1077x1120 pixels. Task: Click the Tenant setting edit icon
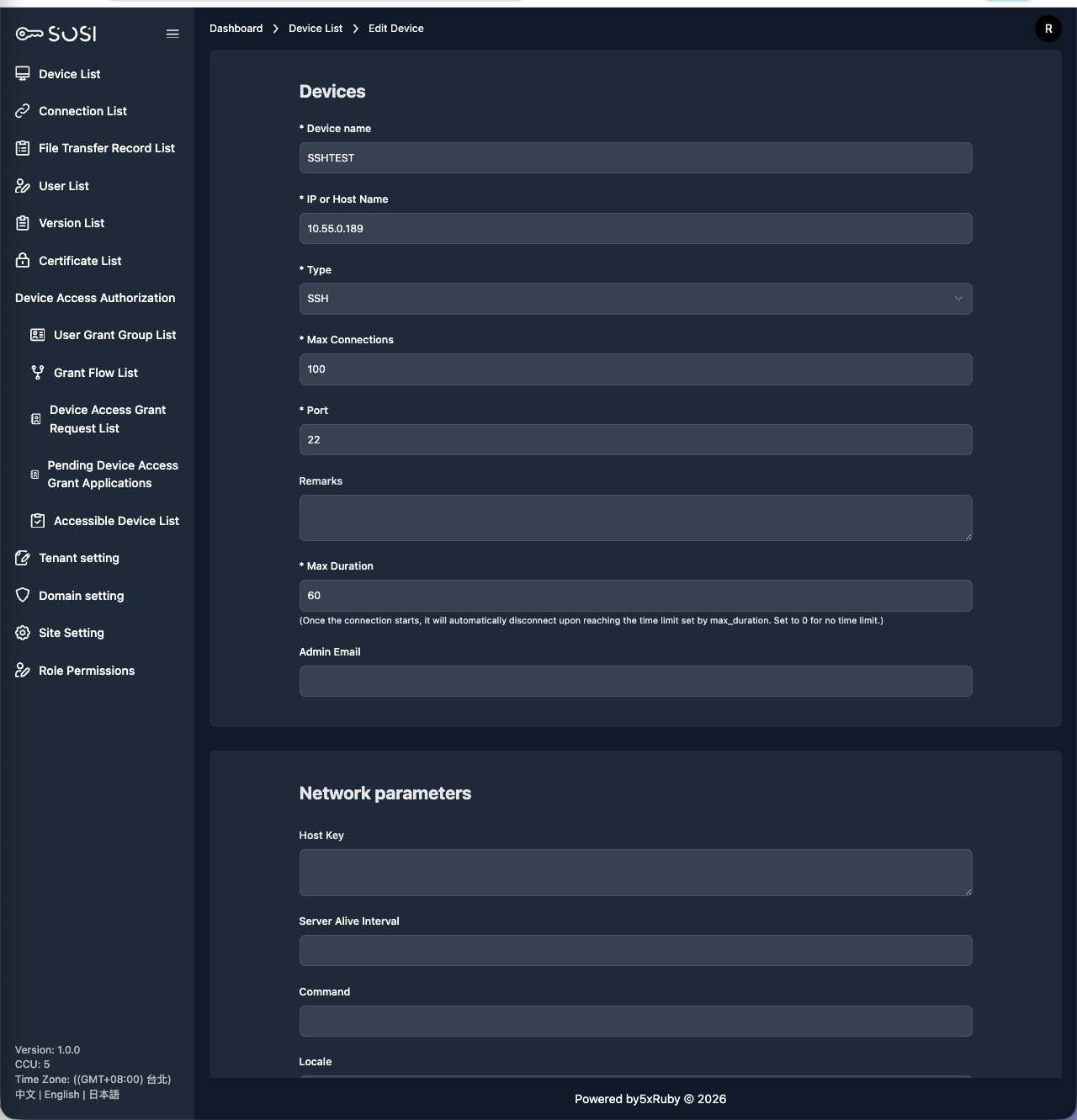(23, 558)
